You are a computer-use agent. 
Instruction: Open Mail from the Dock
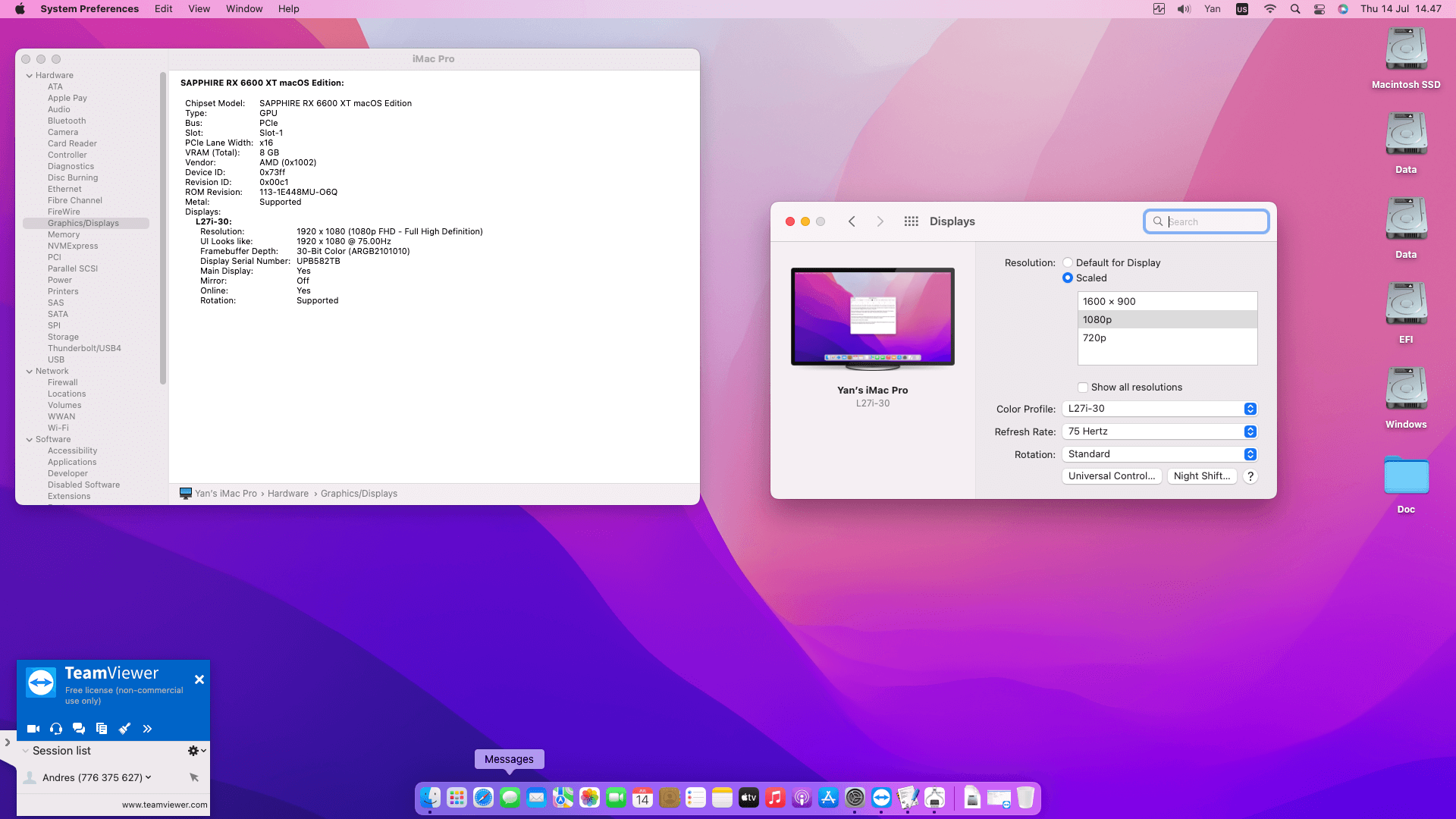(x=536, y=798)
